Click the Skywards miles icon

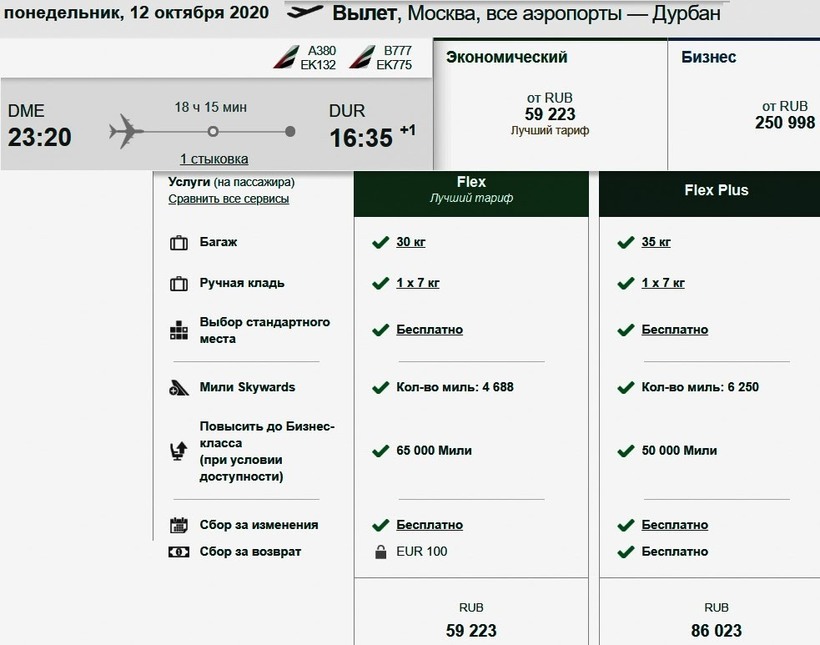[x=179, y=388]
